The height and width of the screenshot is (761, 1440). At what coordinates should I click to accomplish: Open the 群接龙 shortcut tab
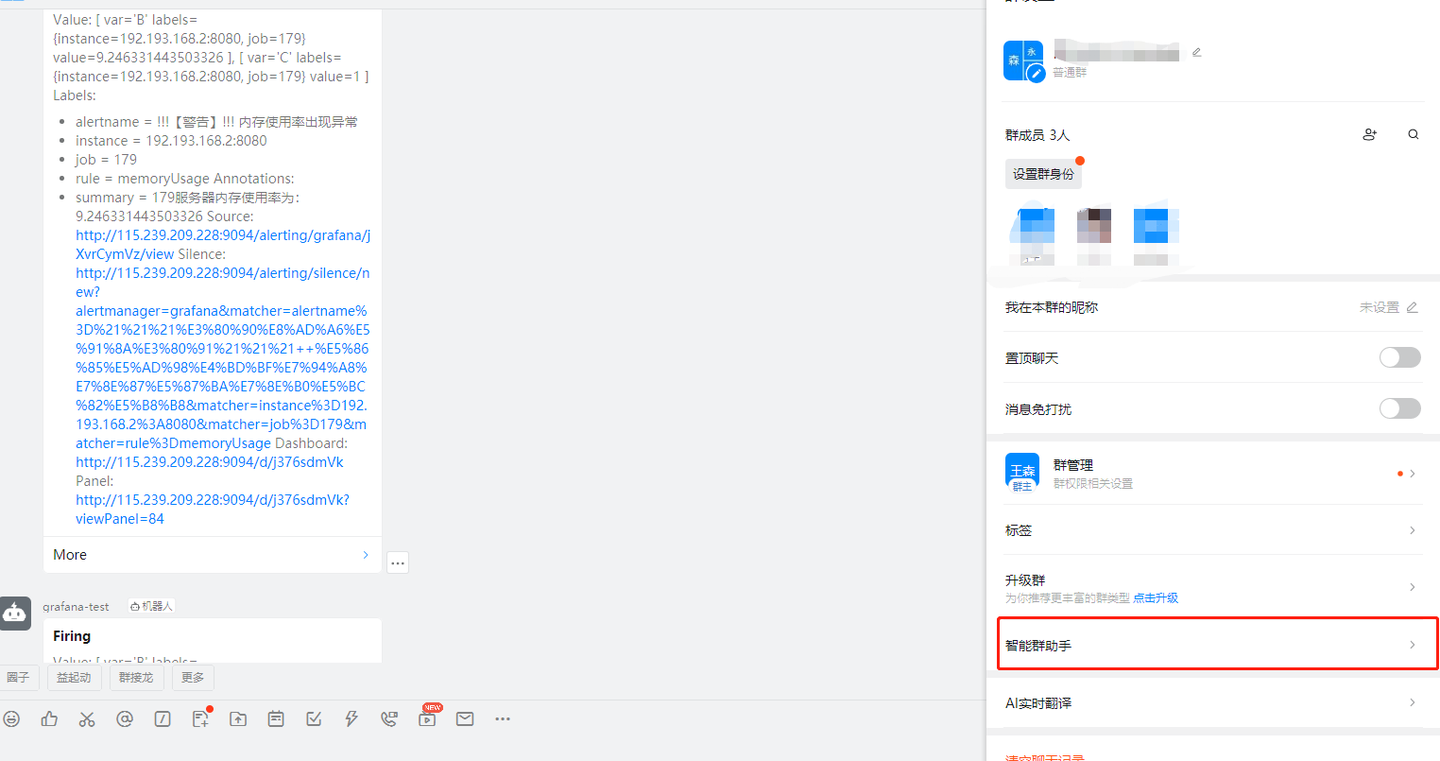(x=136, y=677)
